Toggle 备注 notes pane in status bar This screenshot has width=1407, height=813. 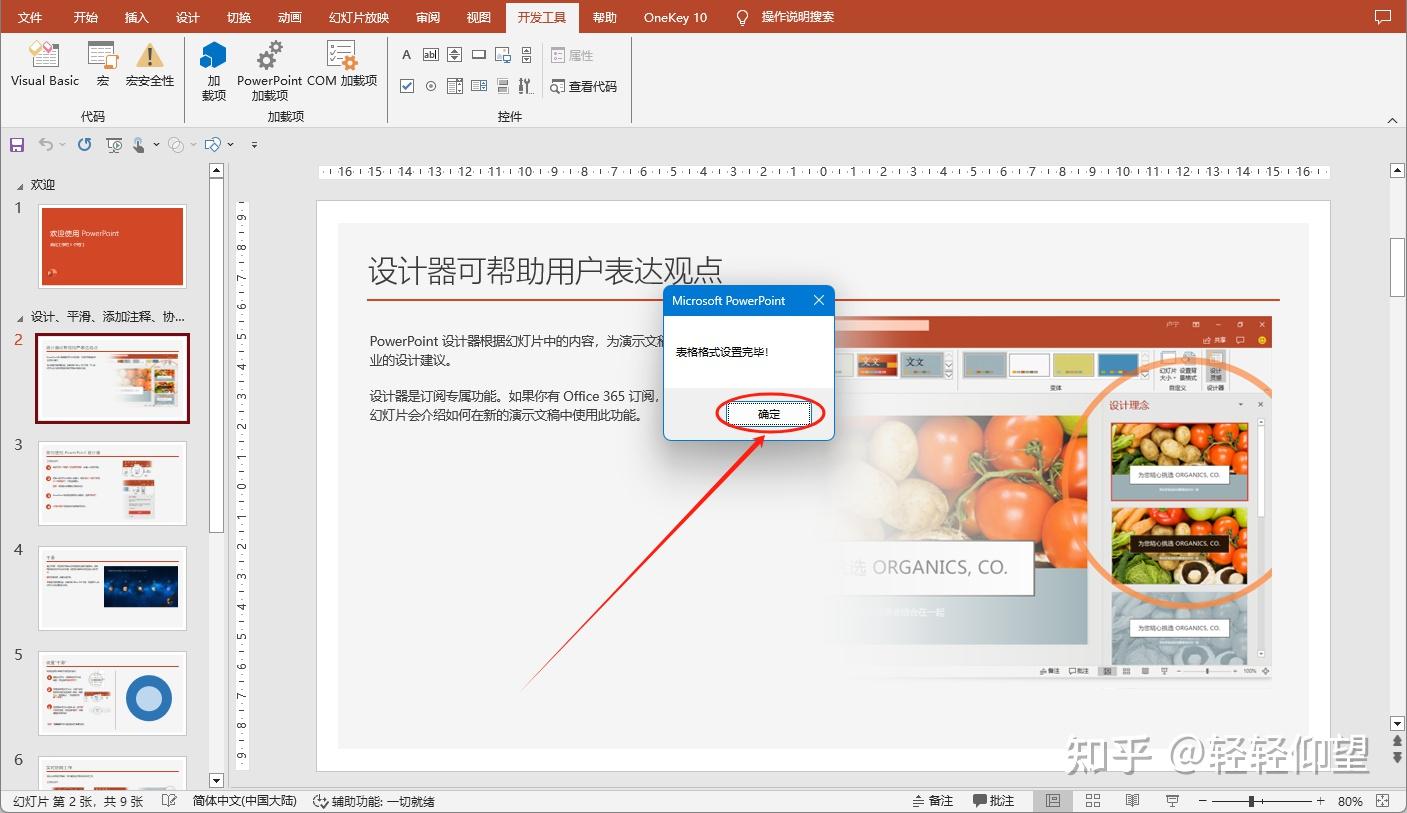tap(933, 801)
